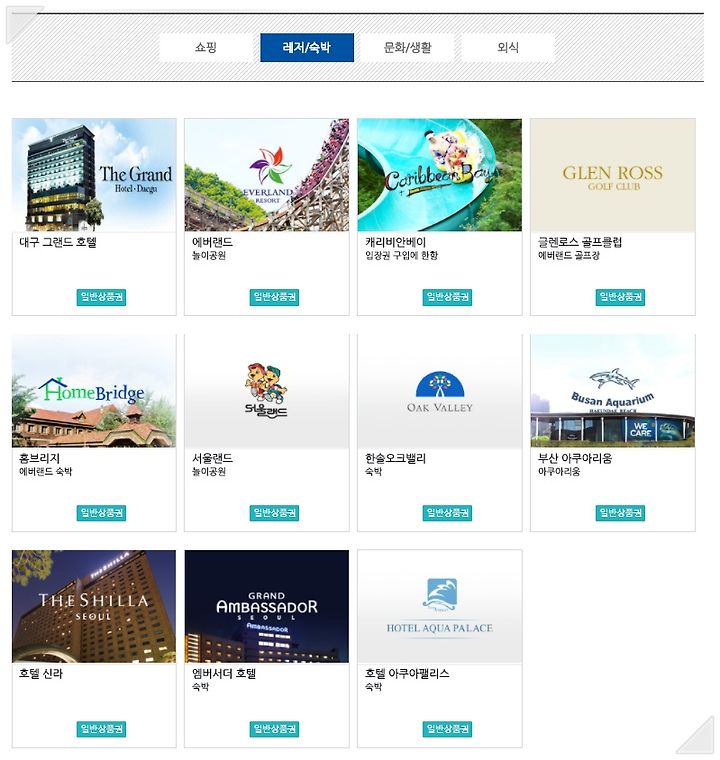Click the Everland Resort logo image
Image resolution: width=720 pixels, height=760 pixels.
coord(267,175)
